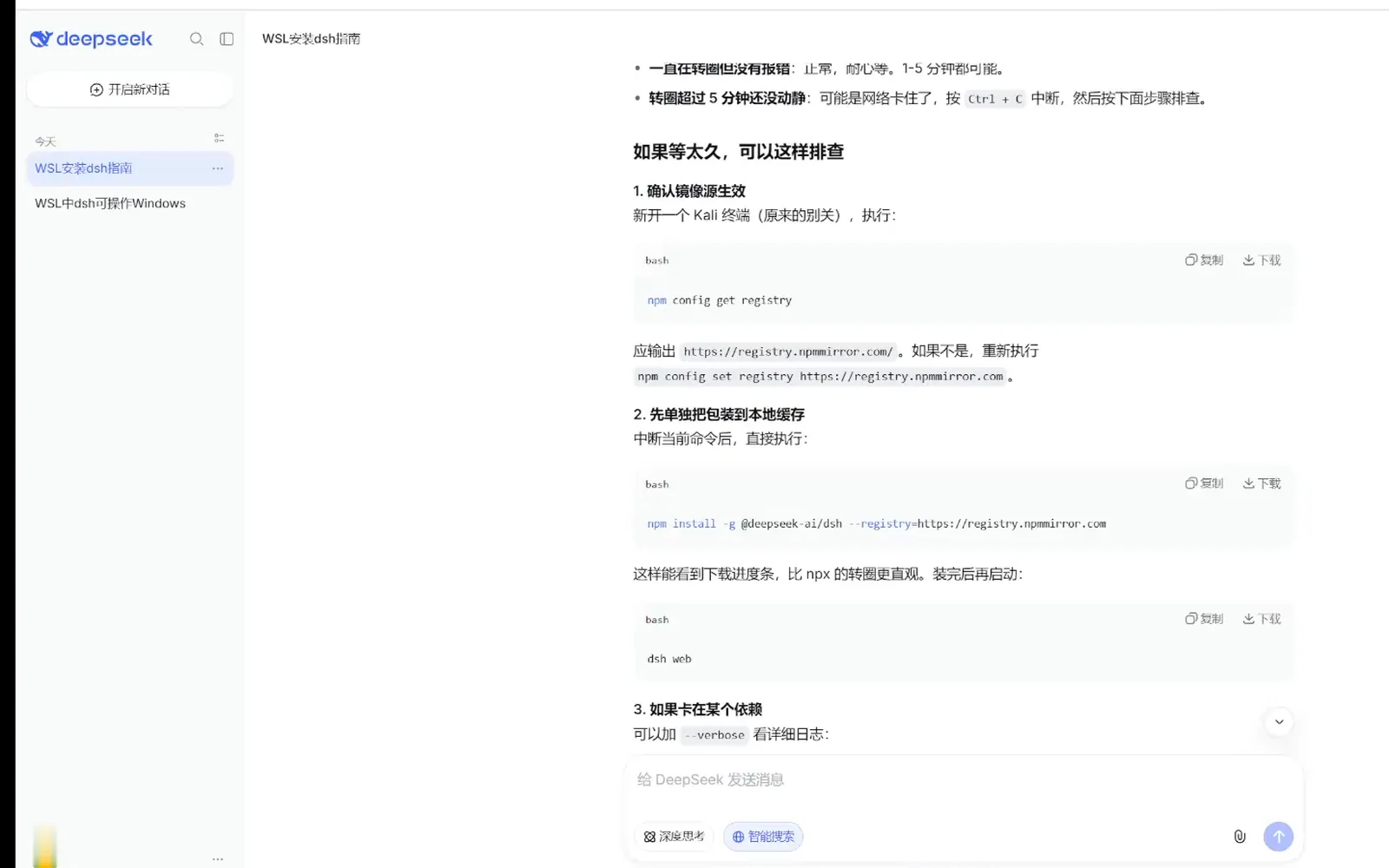Click the attach file paperclip icon
Viewport: 1389px width, 868px height.
pos(1240,836)
